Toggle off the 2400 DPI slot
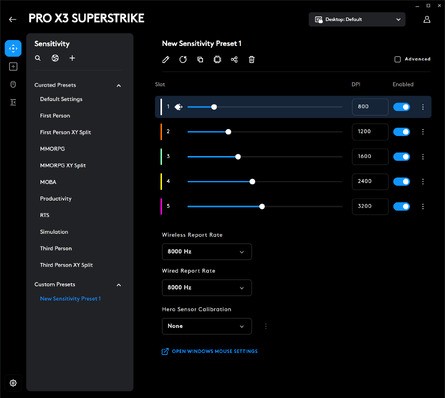This screenshot has height=398, width=445. tap(401, 182)
